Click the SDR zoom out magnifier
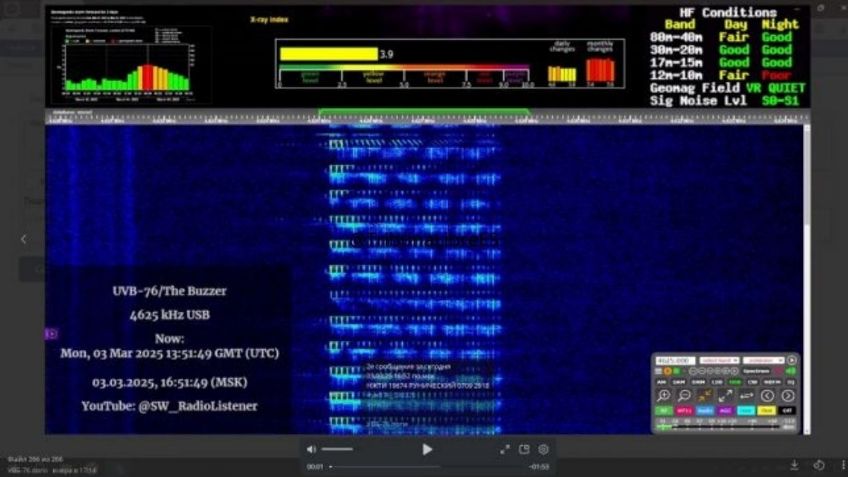This screenshot has height=477, width=848. coord(684,396)
